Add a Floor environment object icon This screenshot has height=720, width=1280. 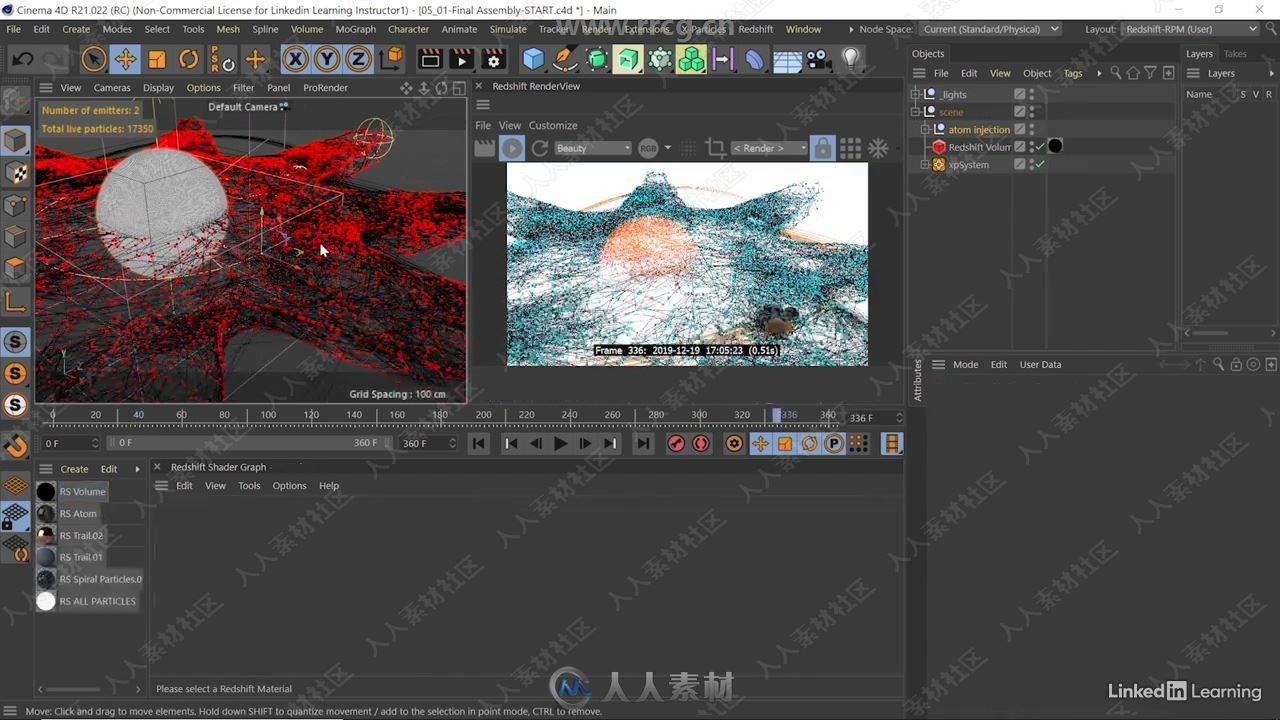click(x=787, y=61)
